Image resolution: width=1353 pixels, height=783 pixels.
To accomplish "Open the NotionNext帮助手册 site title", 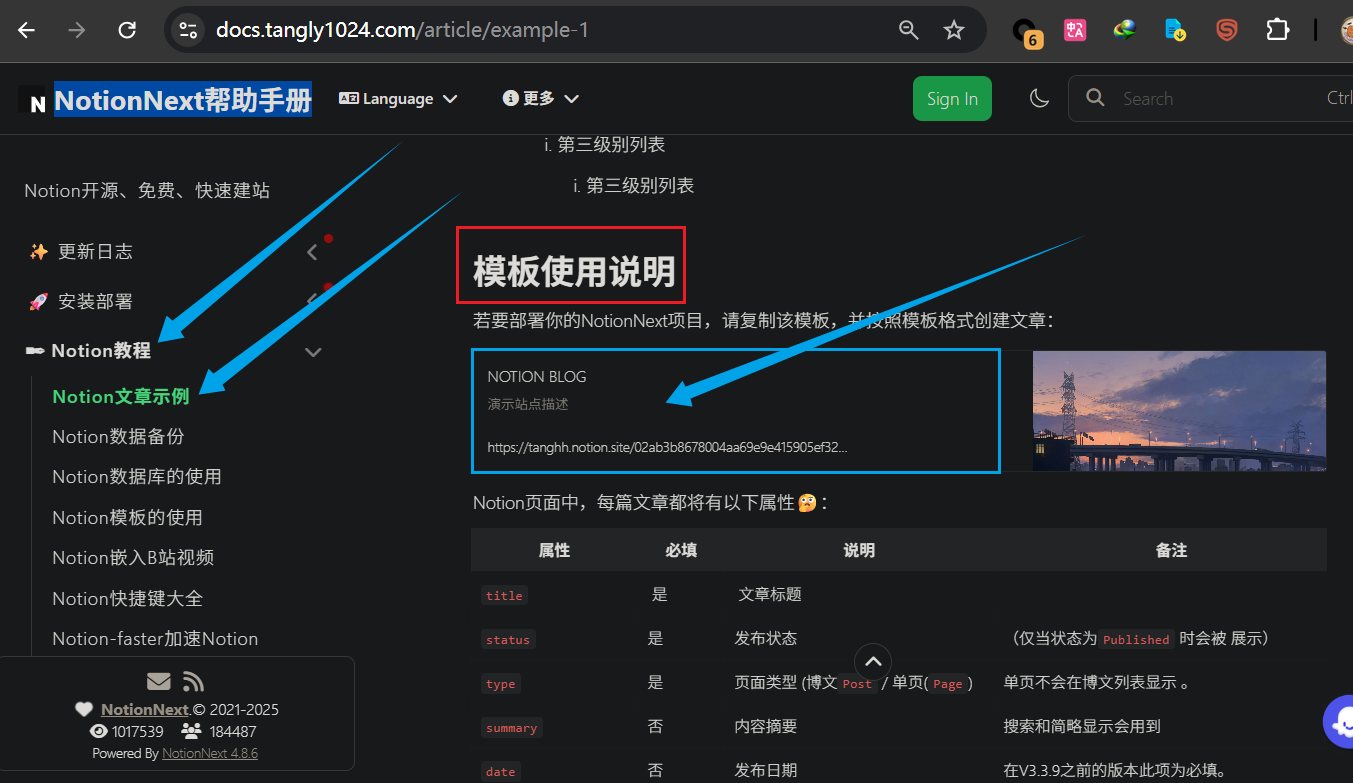I will coord(183,99).
